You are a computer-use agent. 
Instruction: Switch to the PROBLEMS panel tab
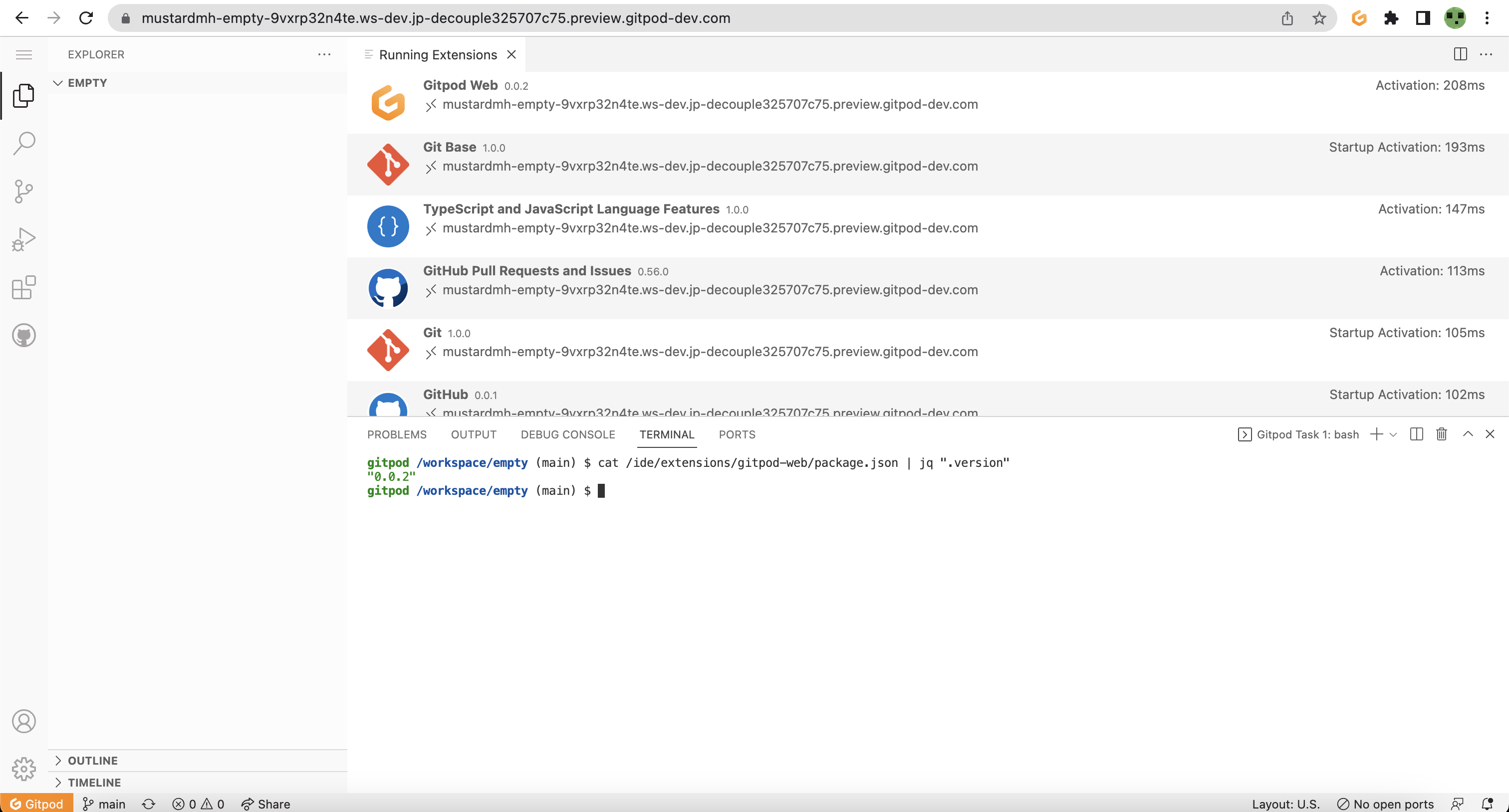pyautogui.click(x=397, y=435)
